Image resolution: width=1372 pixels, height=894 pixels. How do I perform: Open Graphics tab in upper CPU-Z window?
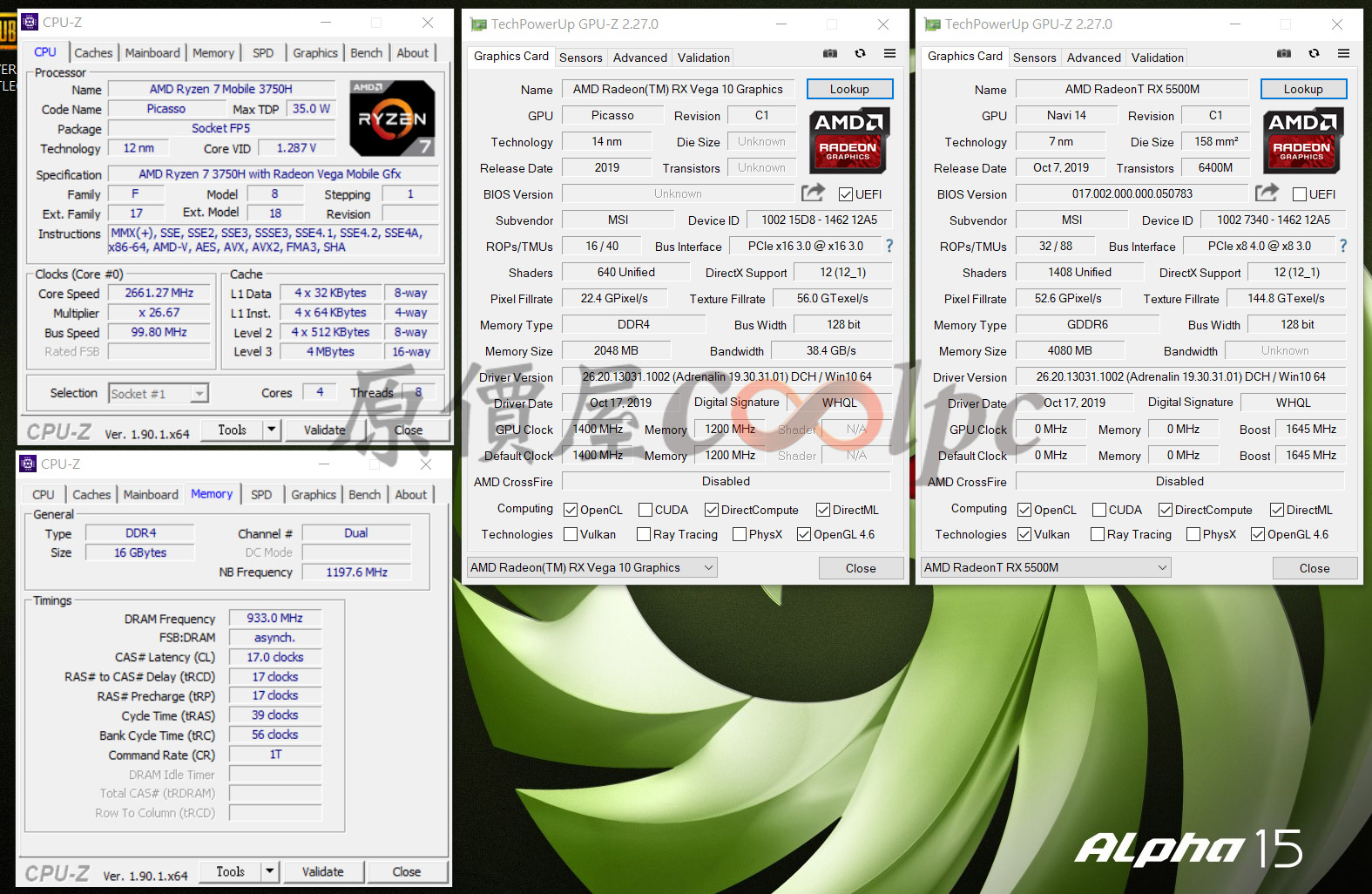[315, 52]
